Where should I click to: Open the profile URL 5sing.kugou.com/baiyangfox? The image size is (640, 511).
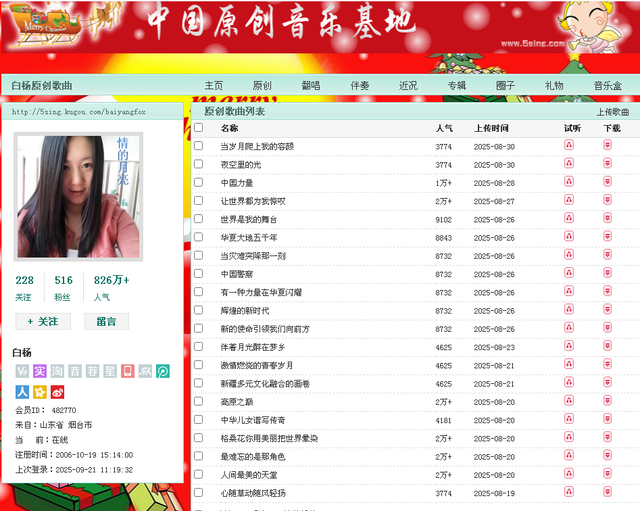click(x=78, y=111)
